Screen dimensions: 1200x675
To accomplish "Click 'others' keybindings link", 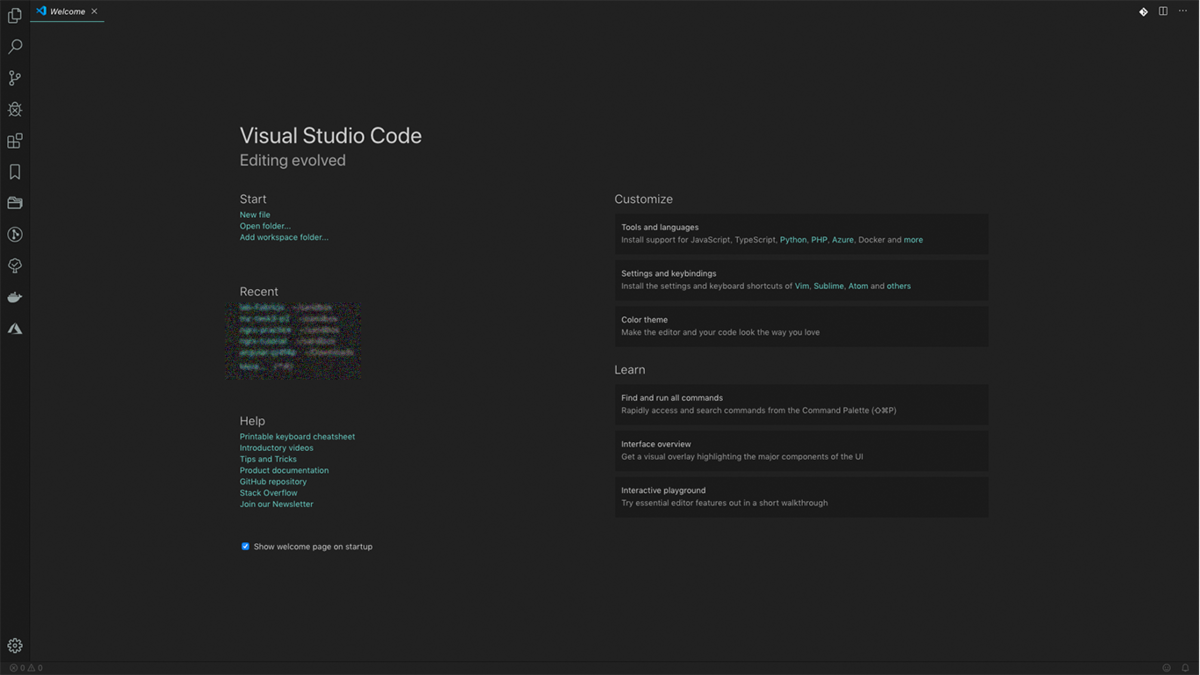I will pyautogui.click(x=899, y=286).
